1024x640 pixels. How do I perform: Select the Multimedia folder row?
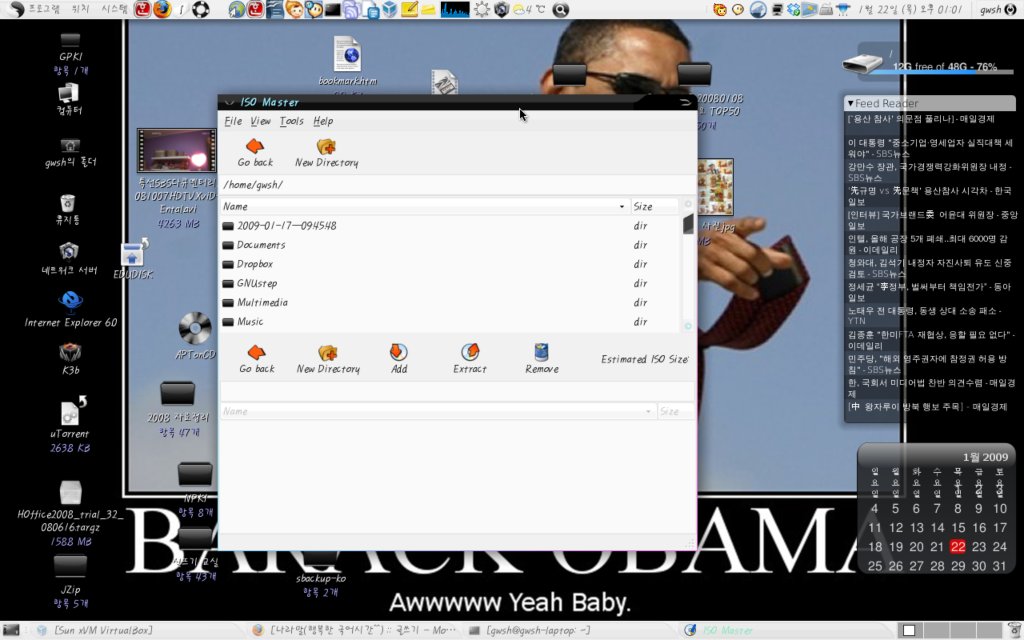click(x=451, y=302)
